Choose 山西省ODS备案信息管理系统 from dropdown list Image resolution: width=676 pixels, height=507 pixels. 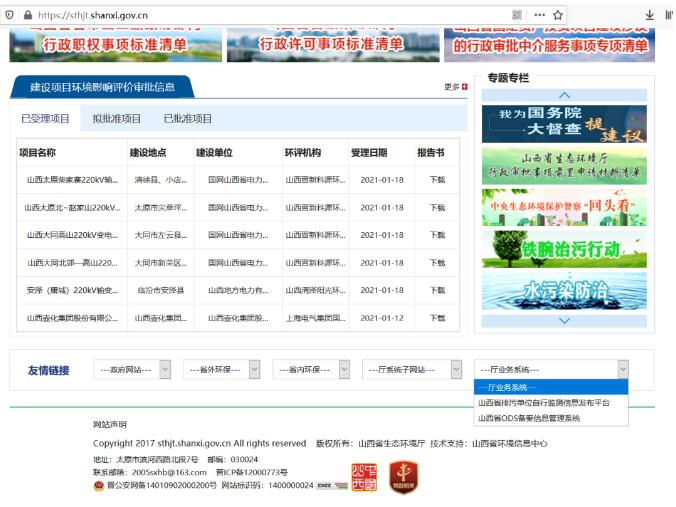click(x=529, y=418)
